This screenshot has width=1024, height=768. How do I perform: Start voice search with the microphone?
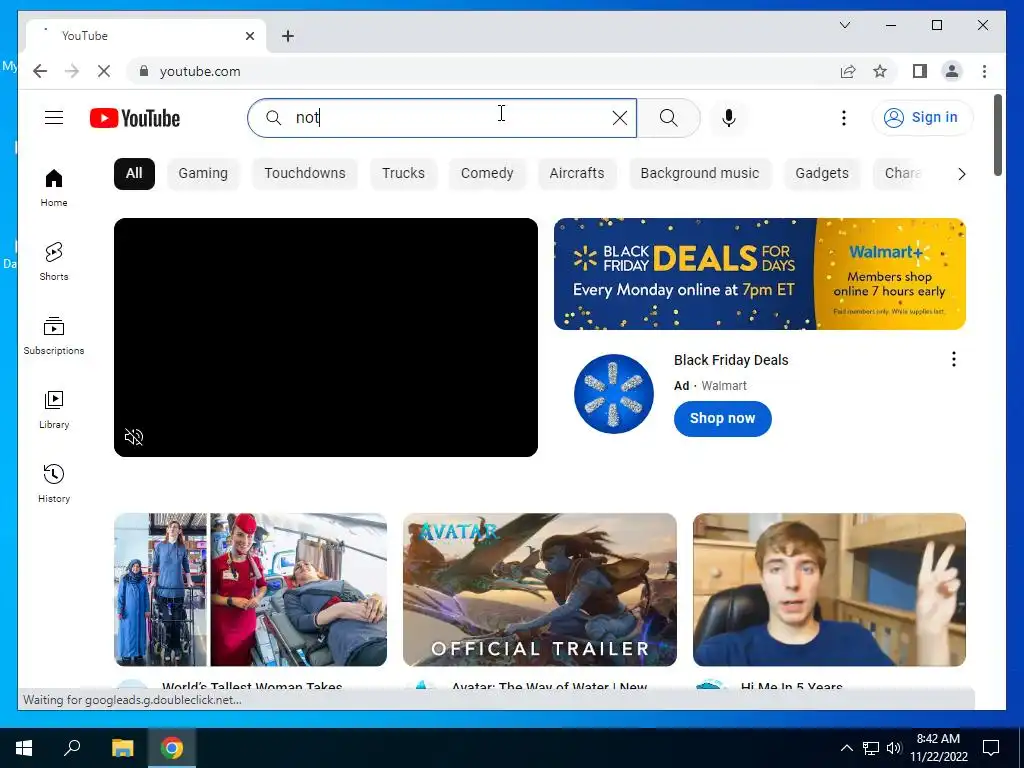pos(729,118)
